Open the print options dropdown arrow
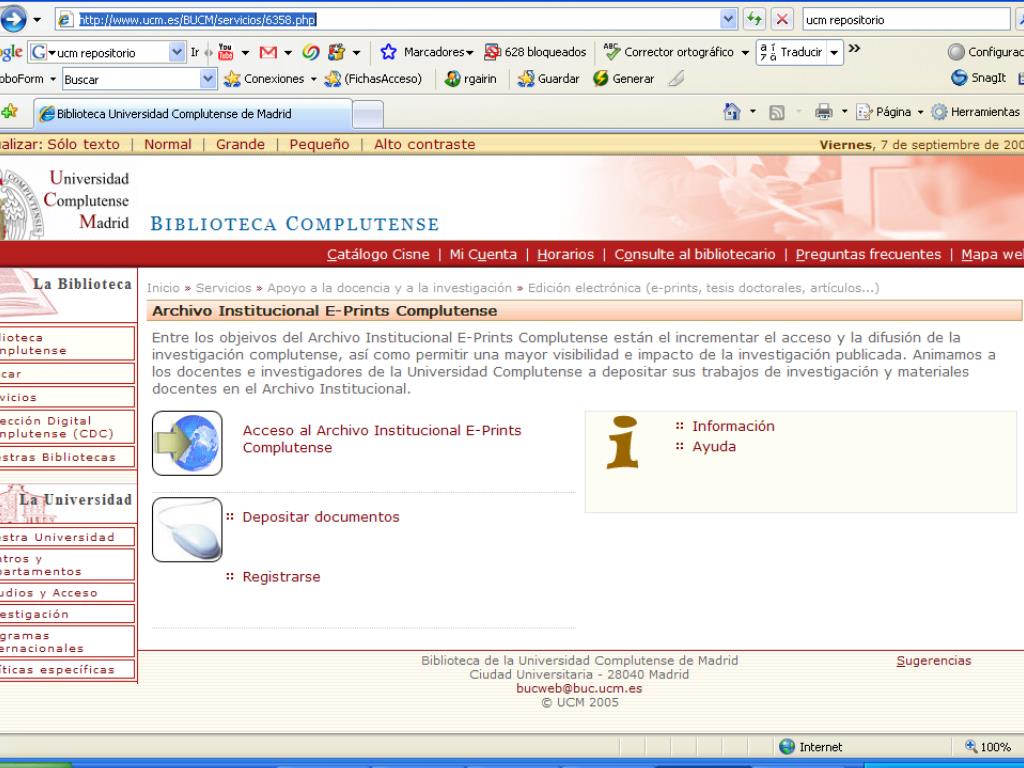This screenshot has width=1024, height=768. point(844,112)
